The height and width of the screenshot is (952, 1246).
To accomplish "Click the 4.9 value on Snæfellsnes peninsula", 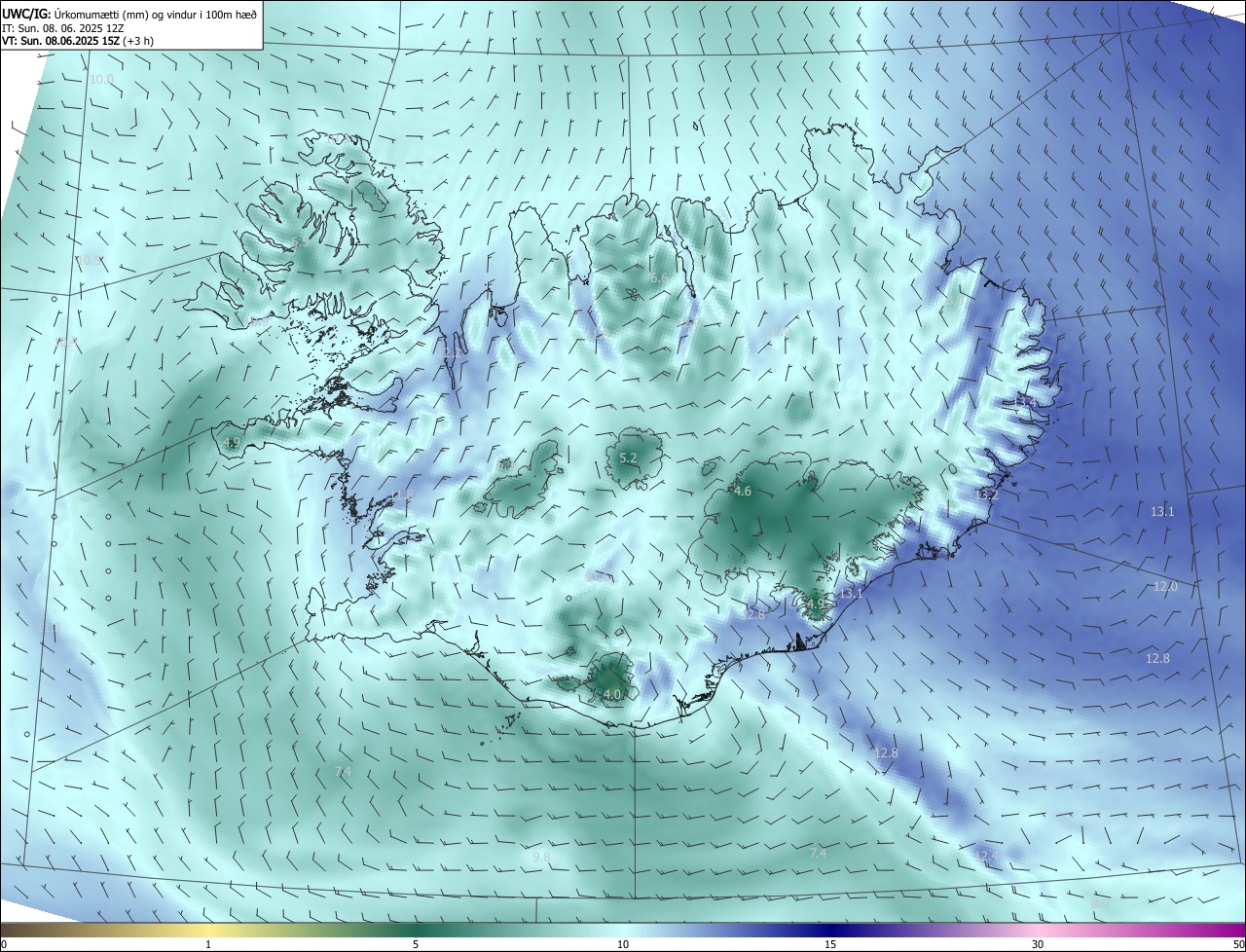I will [x=231, y=443].
